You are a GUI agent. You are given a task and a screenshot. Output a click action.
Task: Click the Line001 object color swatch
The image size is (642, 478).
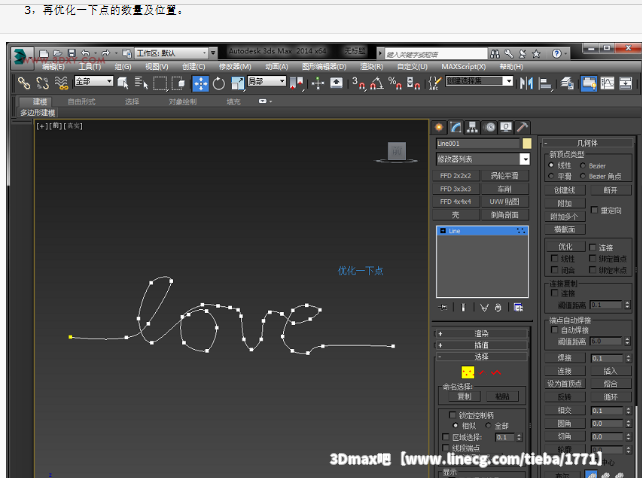click(x=527, y=143)
